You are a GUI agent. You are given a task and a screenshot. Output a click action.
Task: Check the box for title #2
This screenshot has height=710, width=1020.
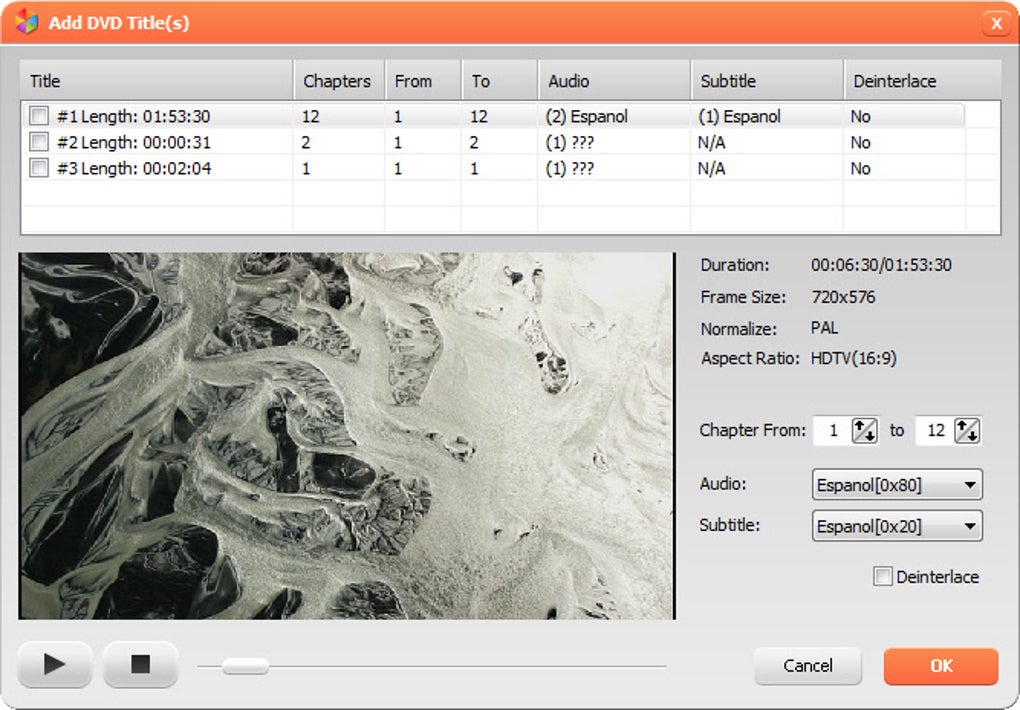[39, 142]
